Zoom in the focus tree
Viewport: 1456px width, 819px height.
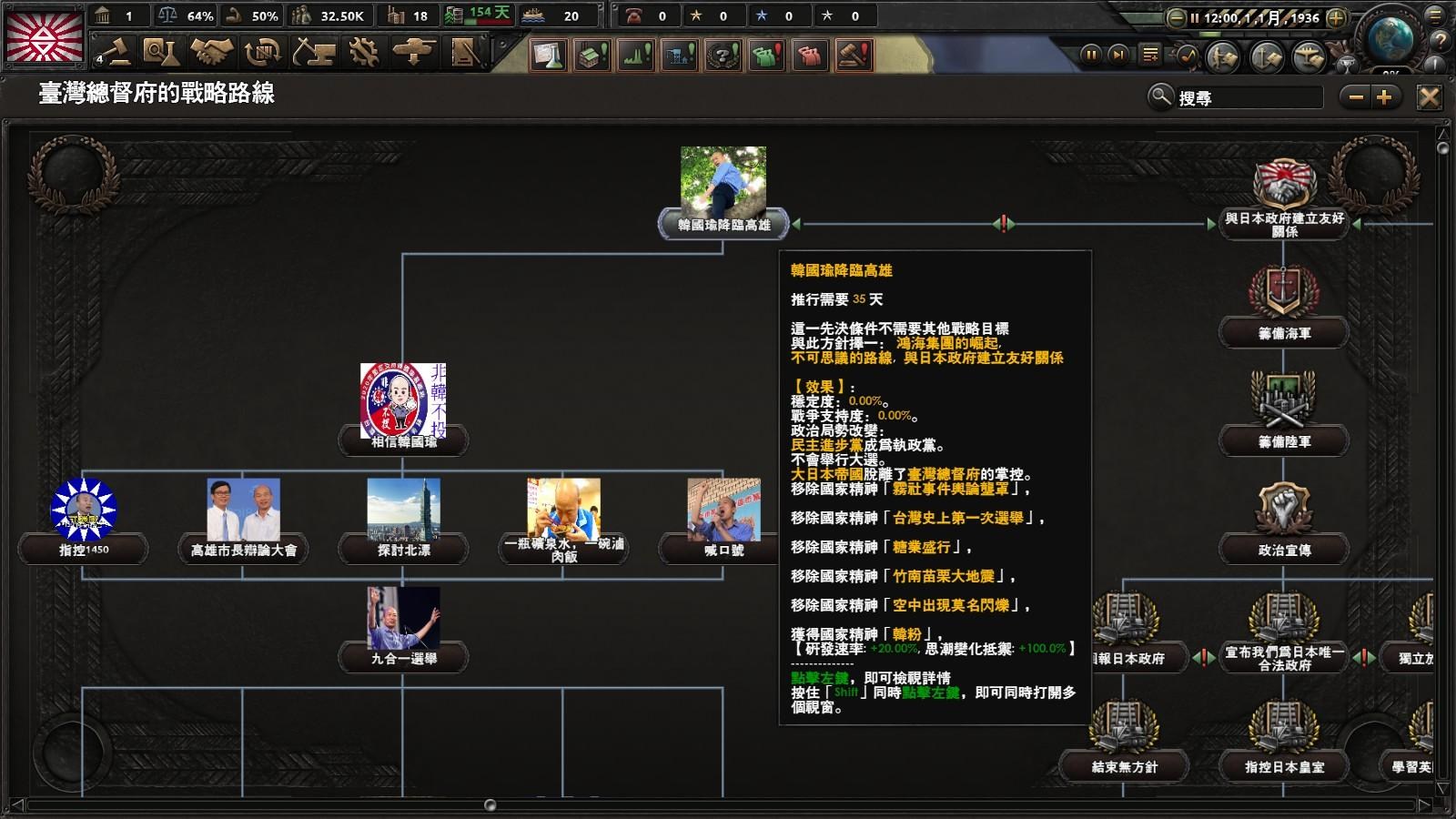[1385, 96]
